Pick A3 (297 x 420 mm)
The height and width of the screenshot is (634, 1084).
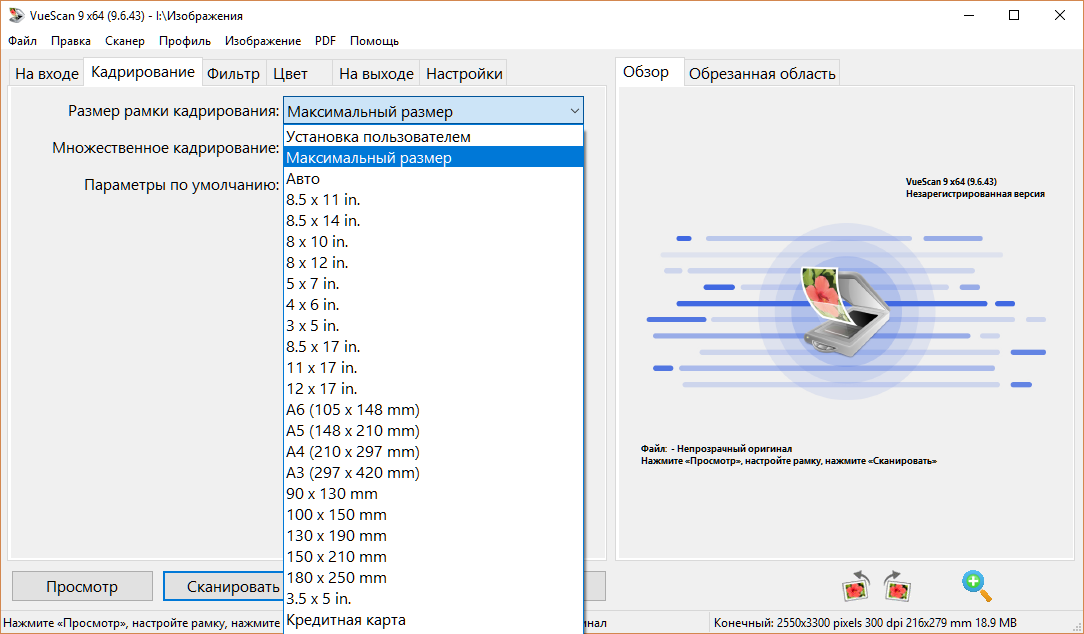pyautogui.click(x=433, y=472)
